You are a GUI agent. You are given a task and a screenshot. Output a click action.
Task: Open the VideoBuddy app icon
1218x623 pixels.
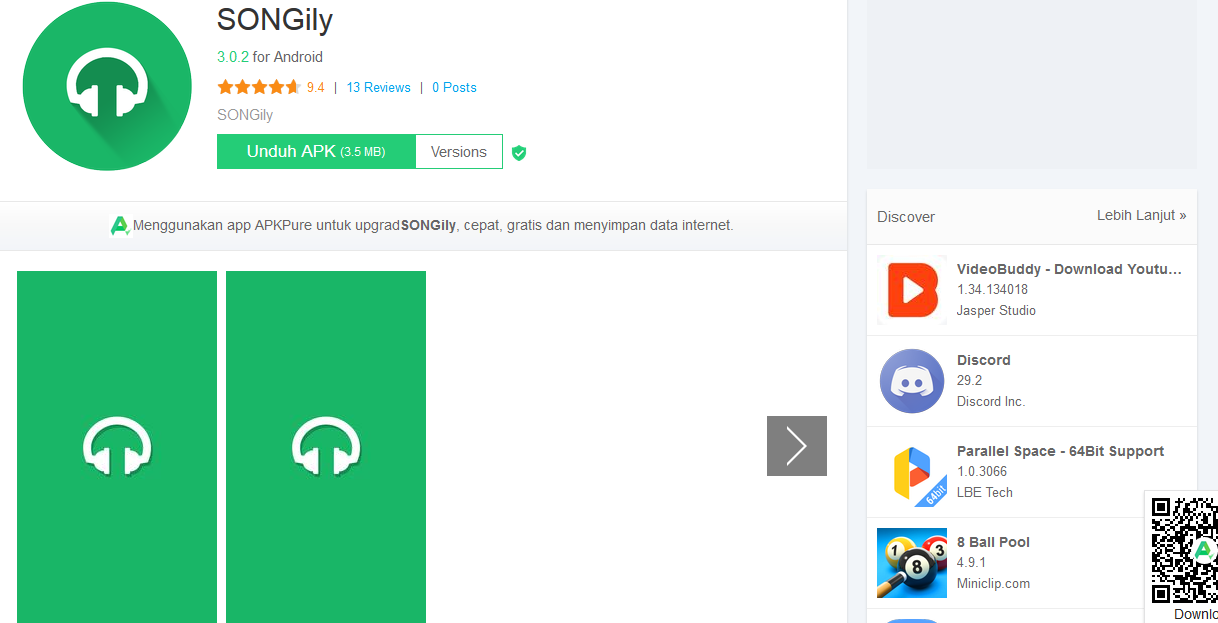[x=912, y=290]
